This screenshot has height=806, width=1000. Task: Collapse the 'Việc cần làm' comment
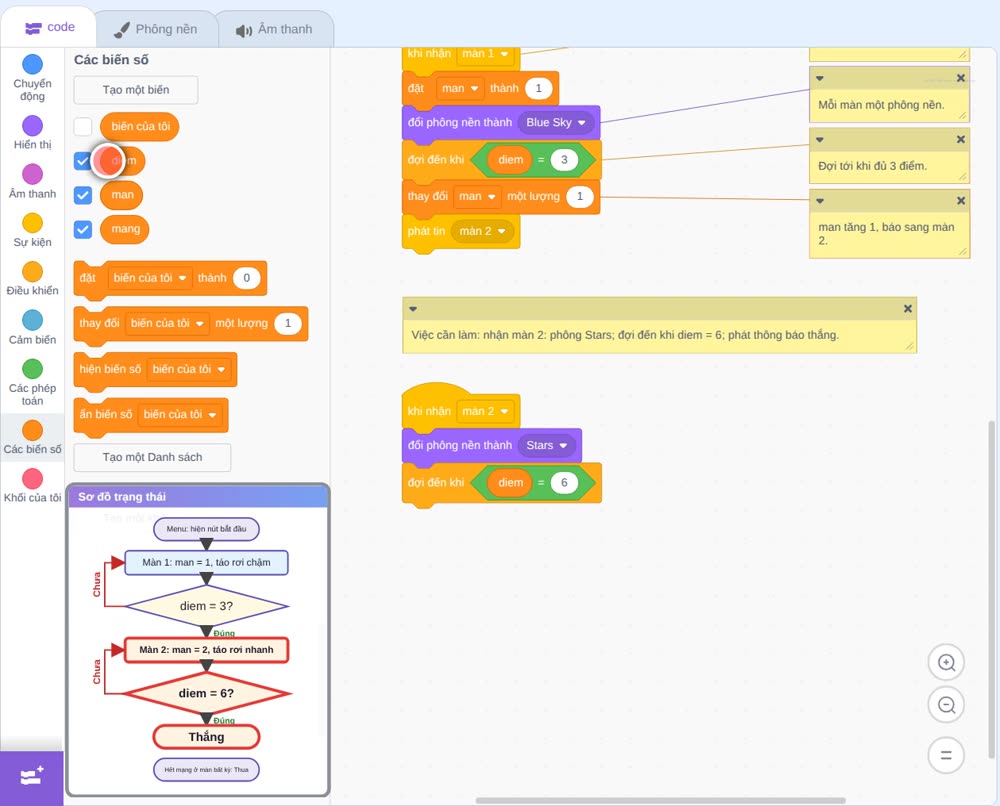click(413, 309)
